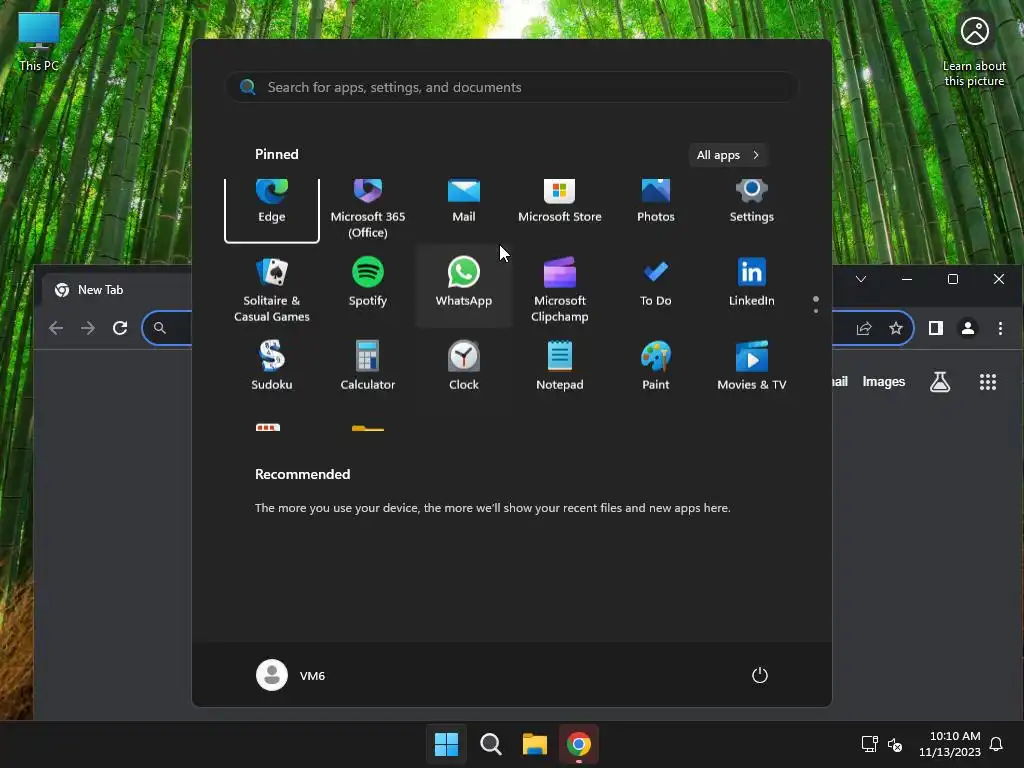The height and width of the screenshot is (768, 1024).
Task: Click the Windows Start button on taskbar
Action: (x=447, y=744)
